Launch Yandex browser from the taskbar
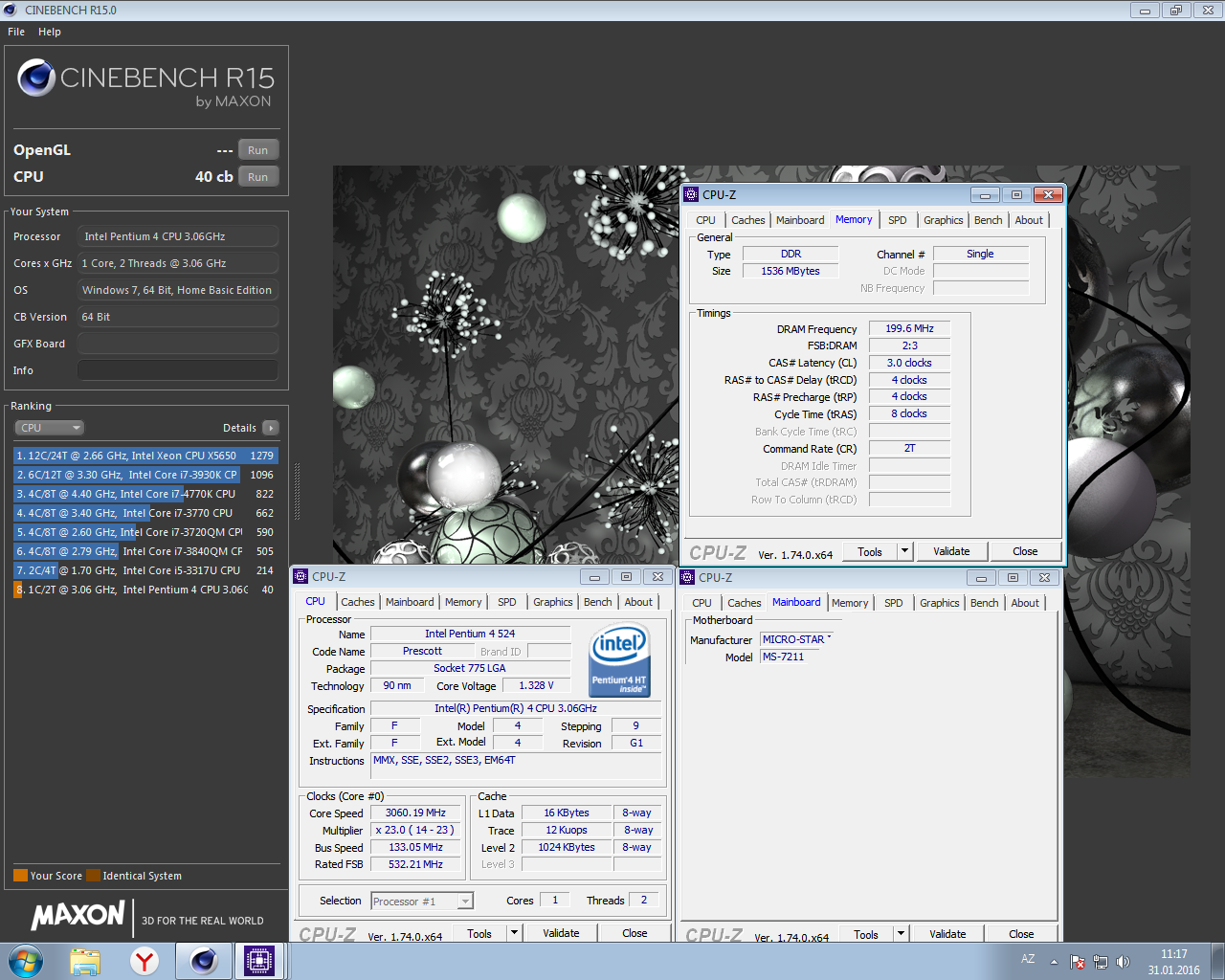Image resolution: width=1225 pixels, height=980 pixels. pos(145,961)
